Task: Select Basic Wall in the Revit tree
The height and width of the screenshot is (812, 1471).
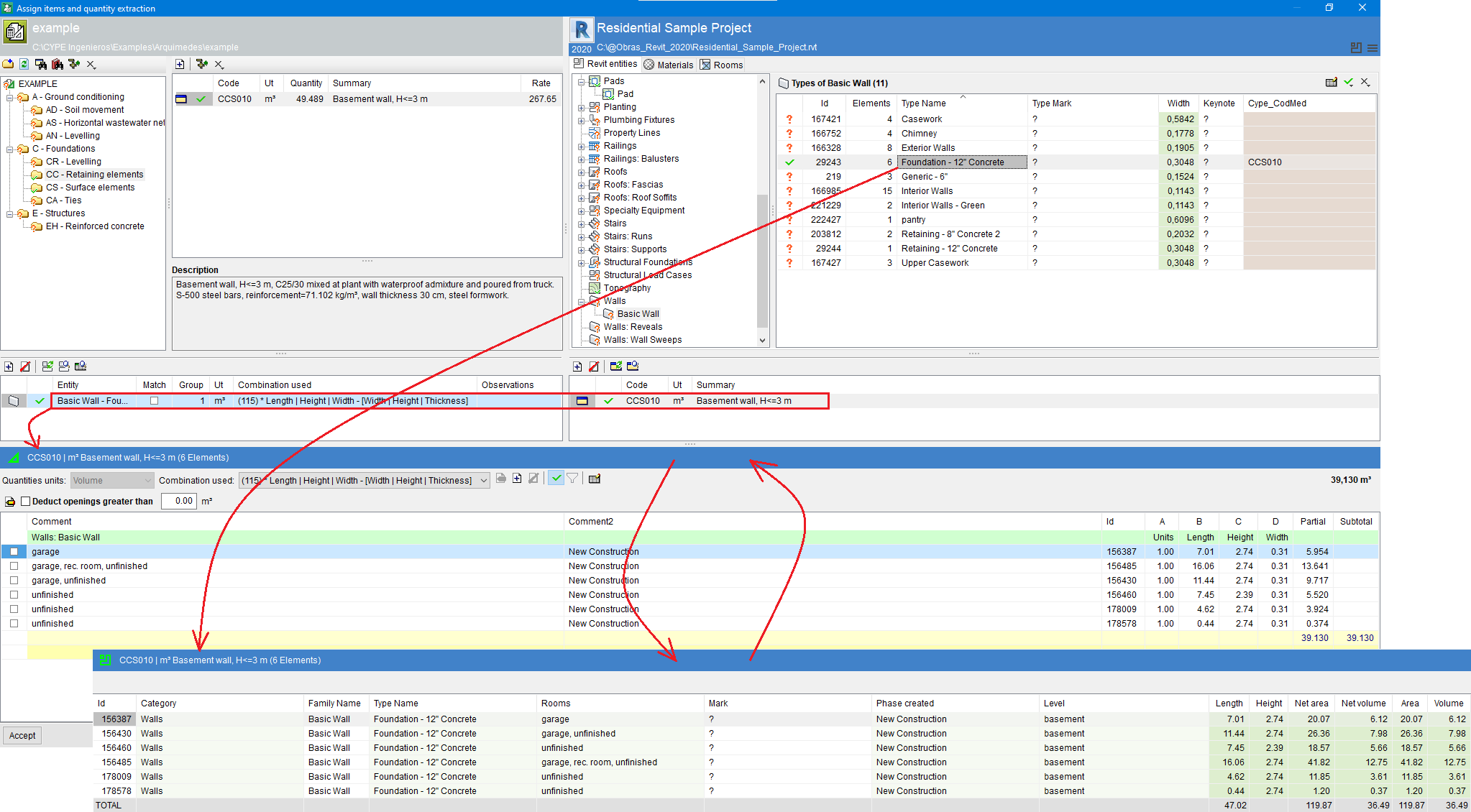Action: tap(638, 314)
